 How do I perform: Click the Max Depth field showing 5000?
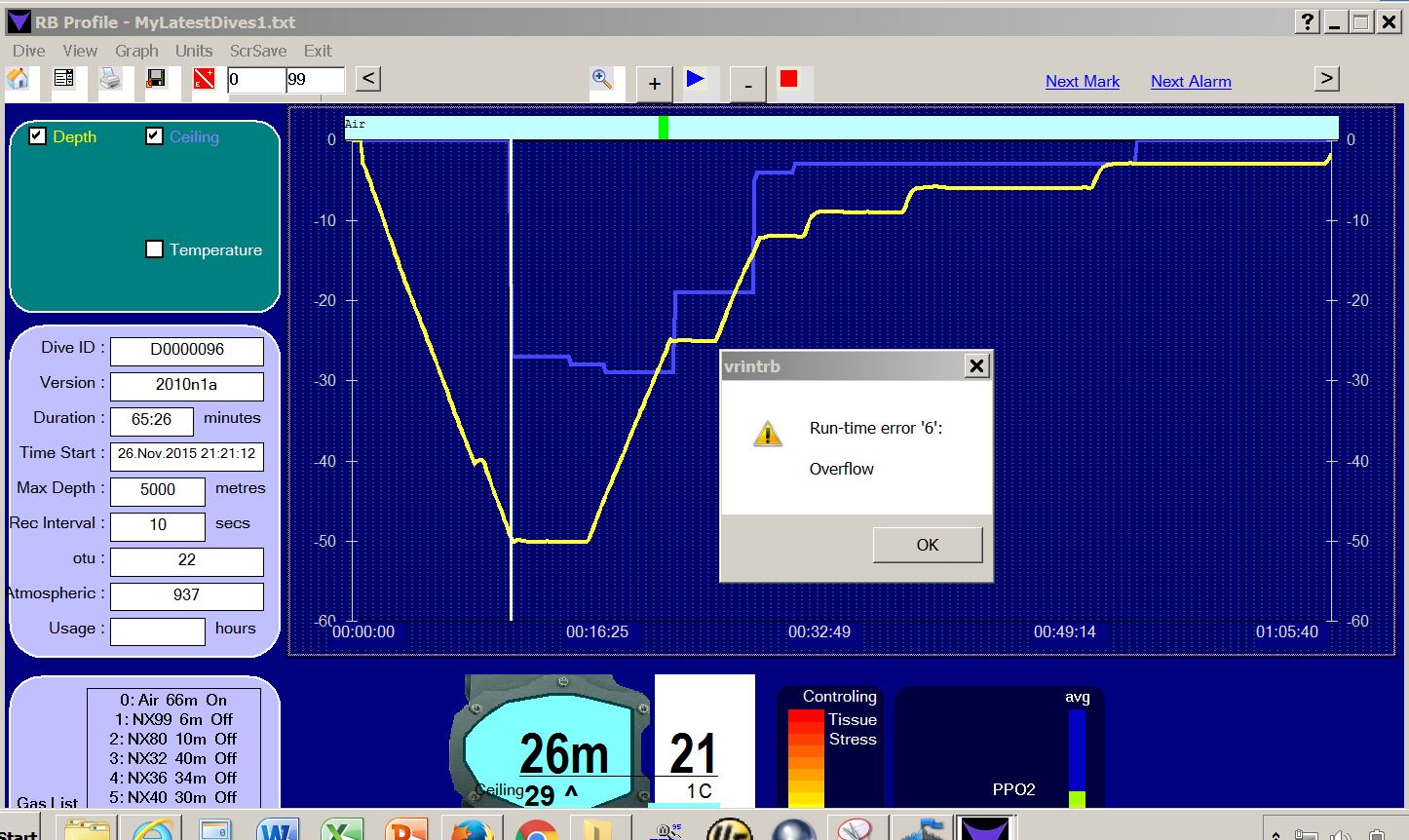pyautogui.click(x=158, y=490)
